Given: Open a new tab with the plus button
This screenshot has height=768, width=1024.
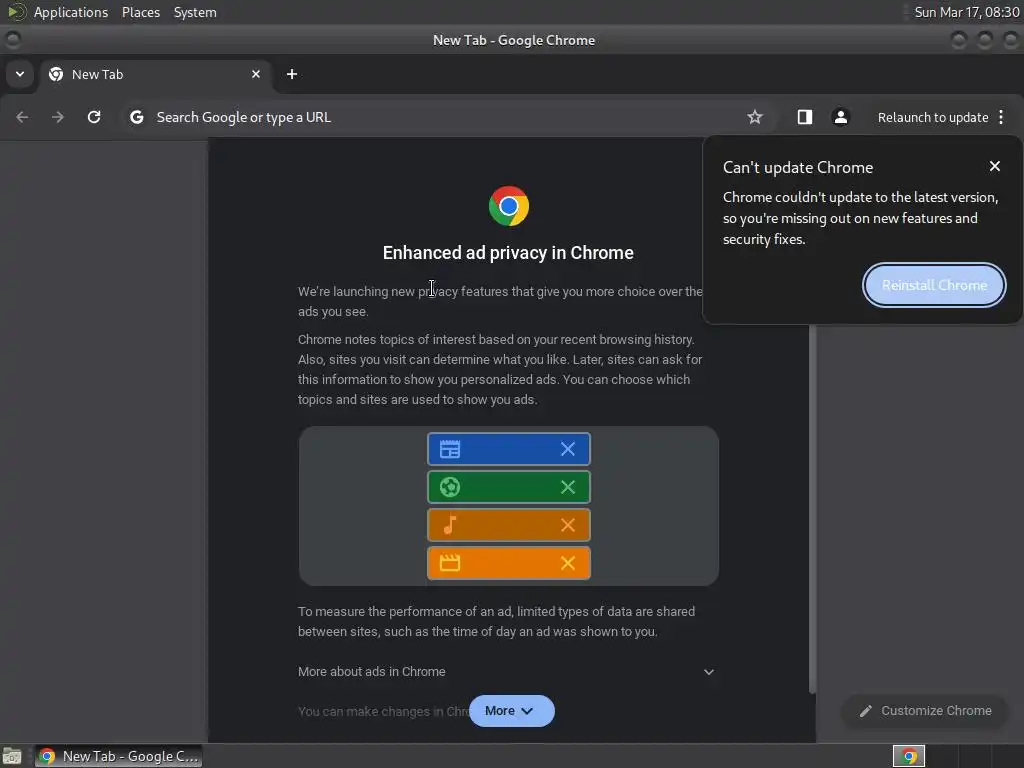Looking at the screenshot, I should click(x=292, y=74).
